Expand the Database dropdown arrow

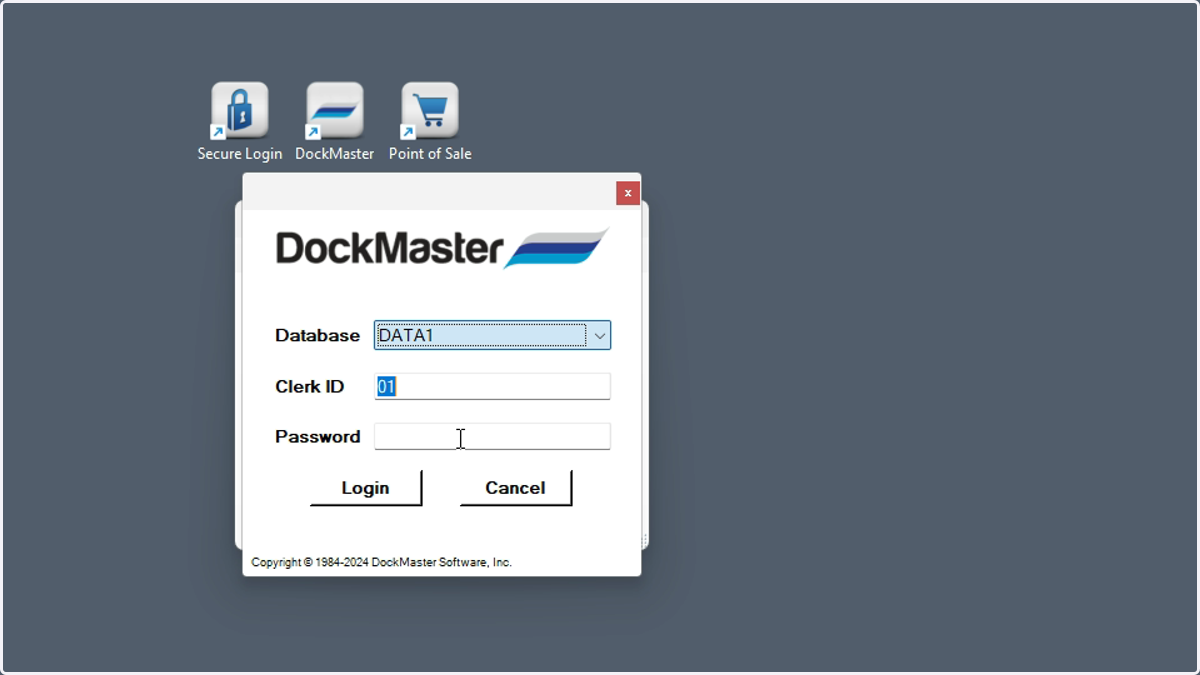click(x=599, y=336)
